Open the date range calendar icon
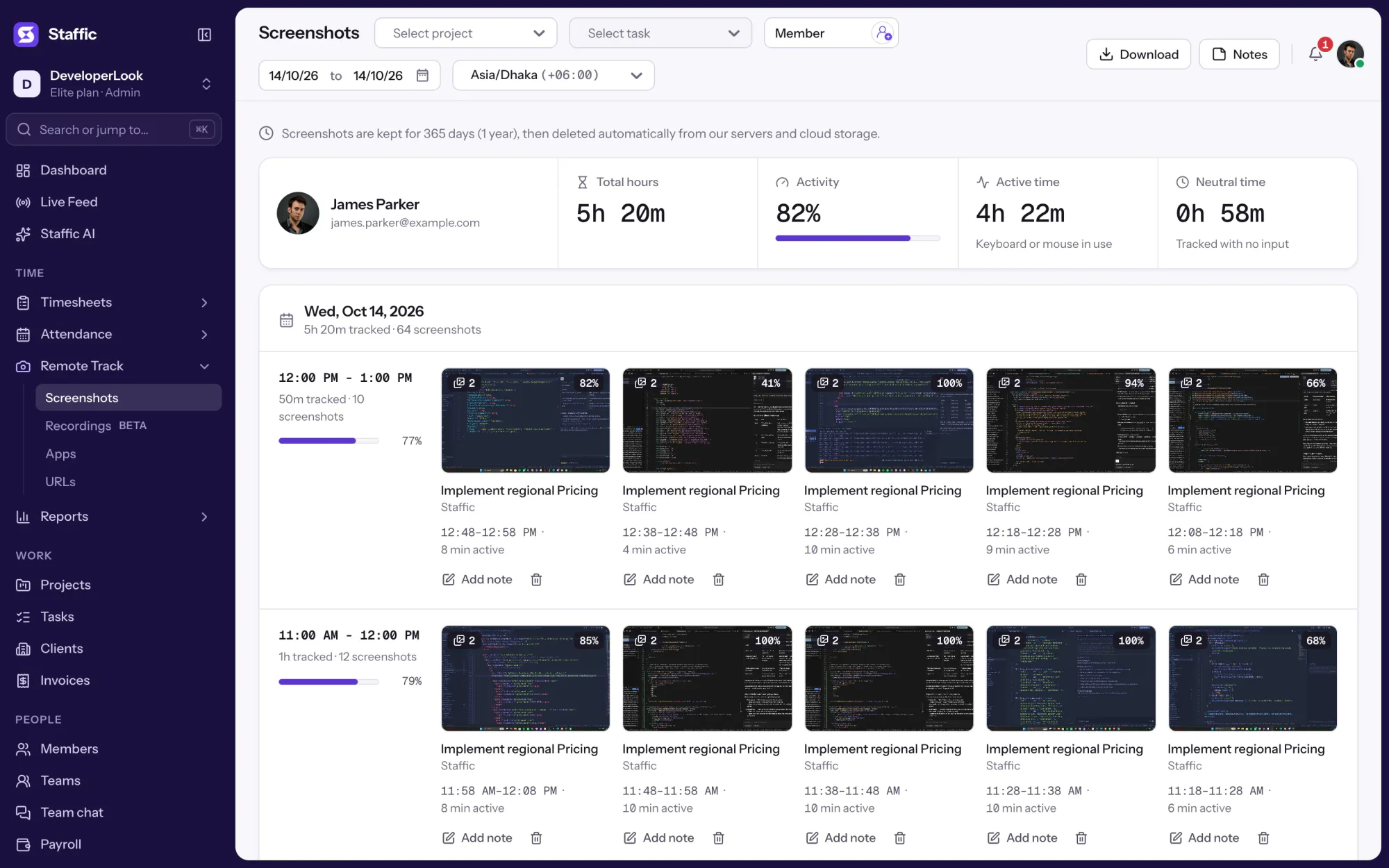 click(x=422, y=75)
